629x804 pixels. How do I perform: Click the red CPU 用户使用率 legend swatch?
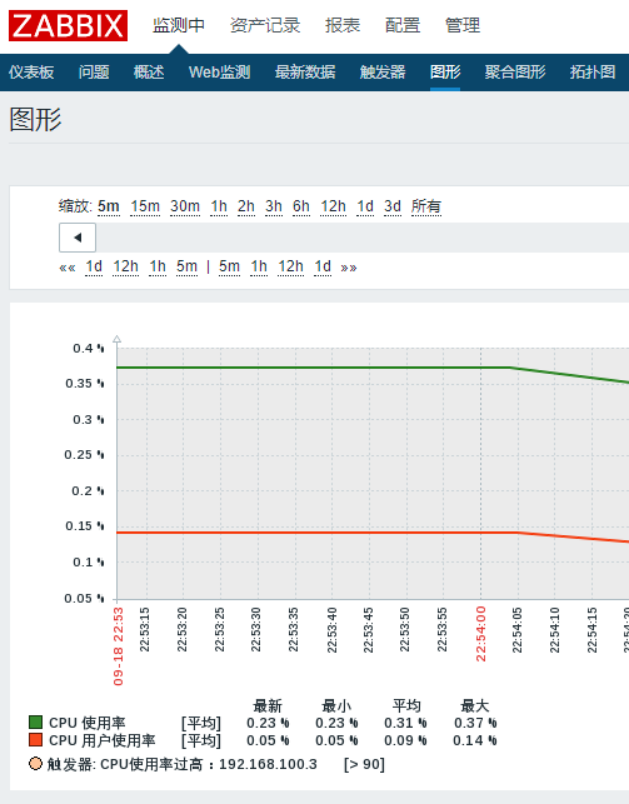[35, 740]
